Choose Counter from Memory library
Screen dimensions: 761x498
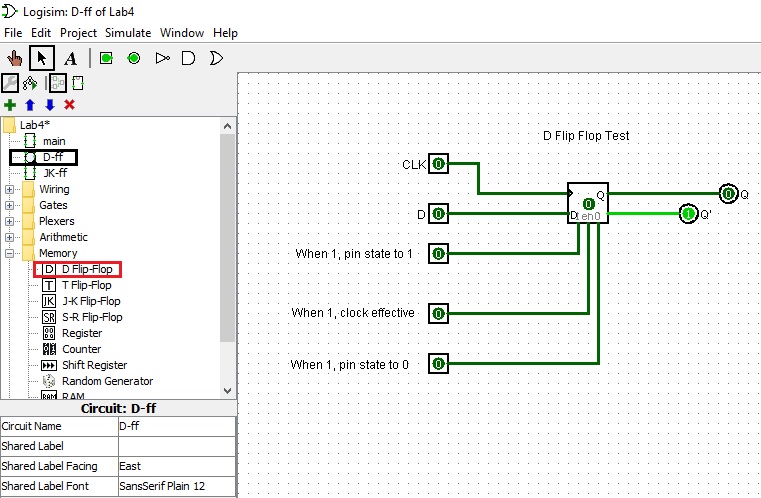(81, 349)
